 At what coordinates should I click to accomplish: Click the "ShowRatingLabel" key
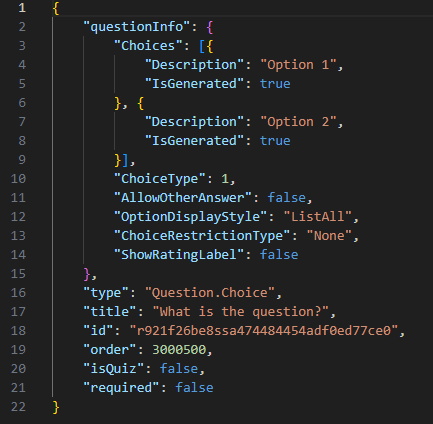coord(179,255)
